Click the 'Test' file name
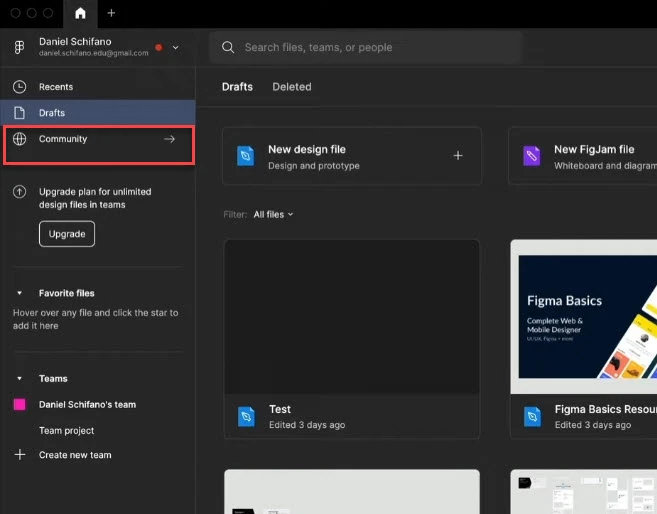Image resolution: width=657 pixels, height=514 pixels. point(280,409)
